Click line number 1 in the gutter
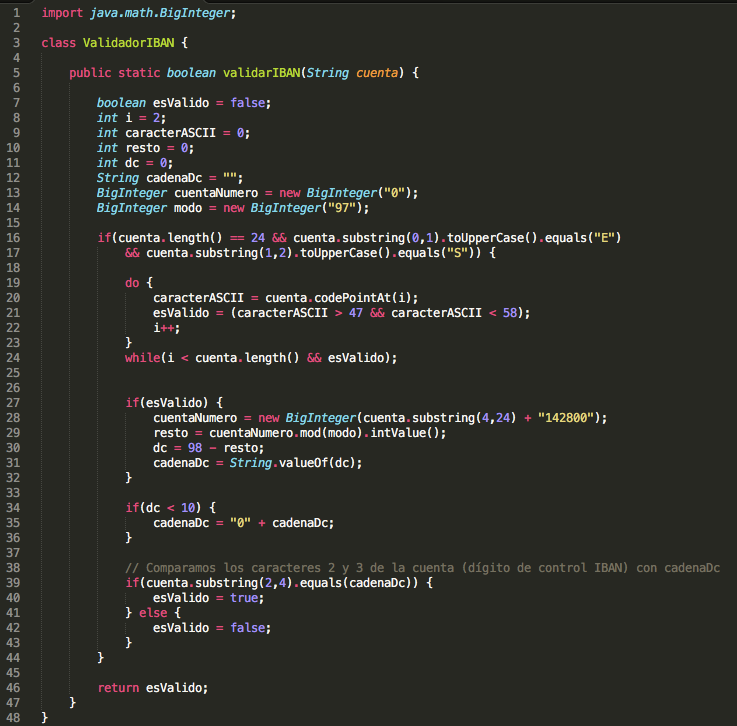This screenshot has height=726, width=737. 16,13
